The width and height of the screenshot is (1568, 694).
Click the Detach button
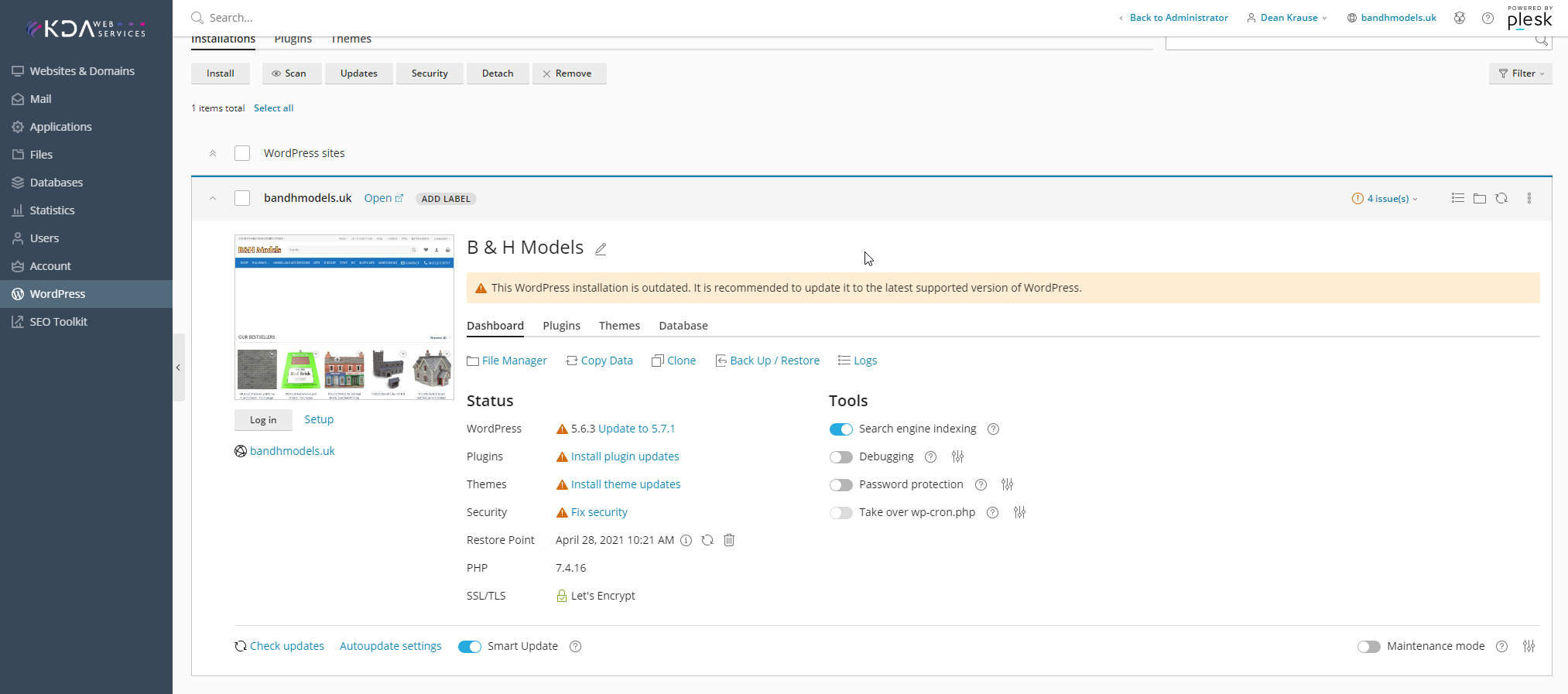tap(498, 74)
